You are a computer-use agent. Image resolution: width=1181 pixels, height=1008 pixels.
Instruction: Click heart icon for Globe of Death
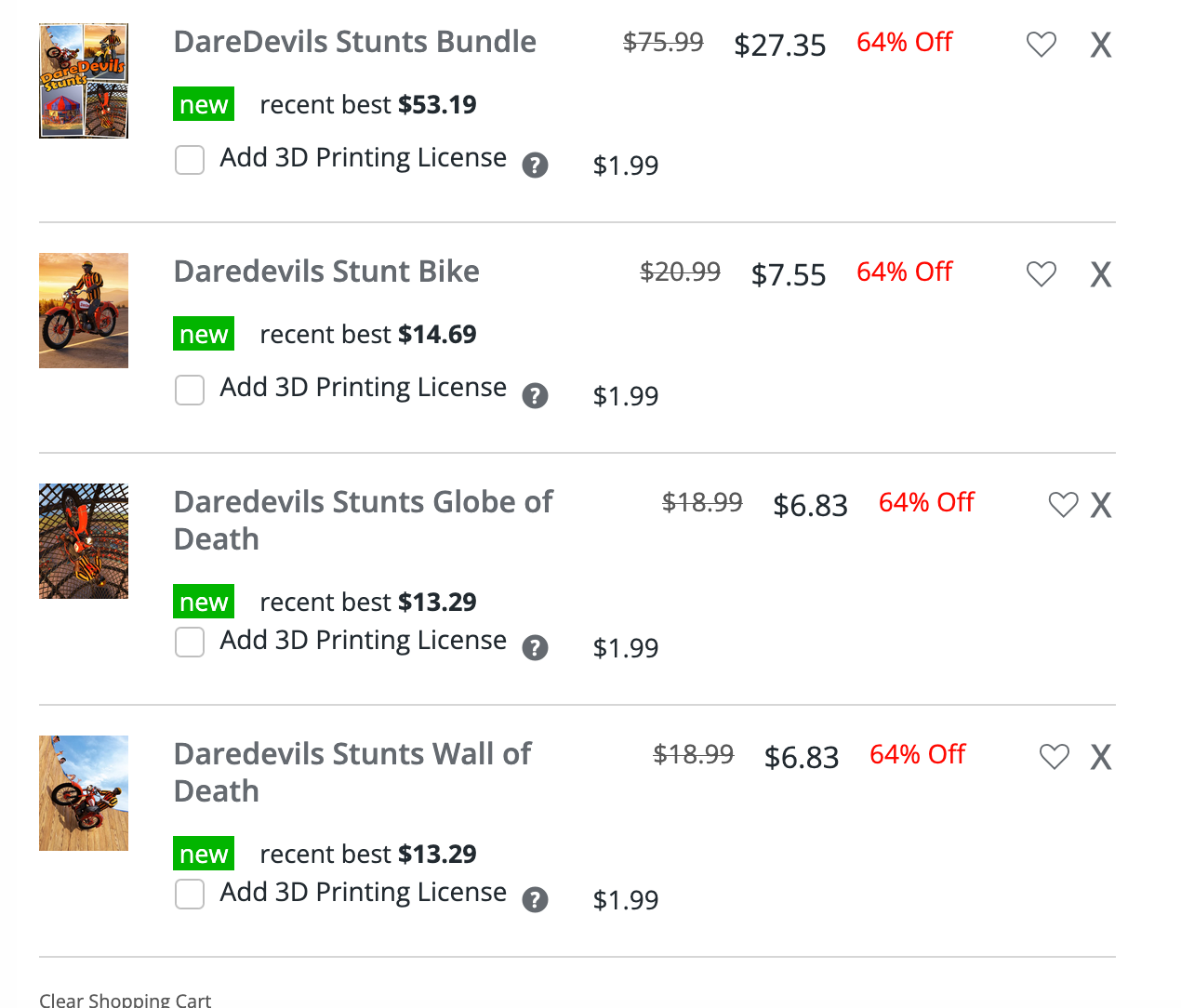pyautogui.click(x=1063, y=505)
